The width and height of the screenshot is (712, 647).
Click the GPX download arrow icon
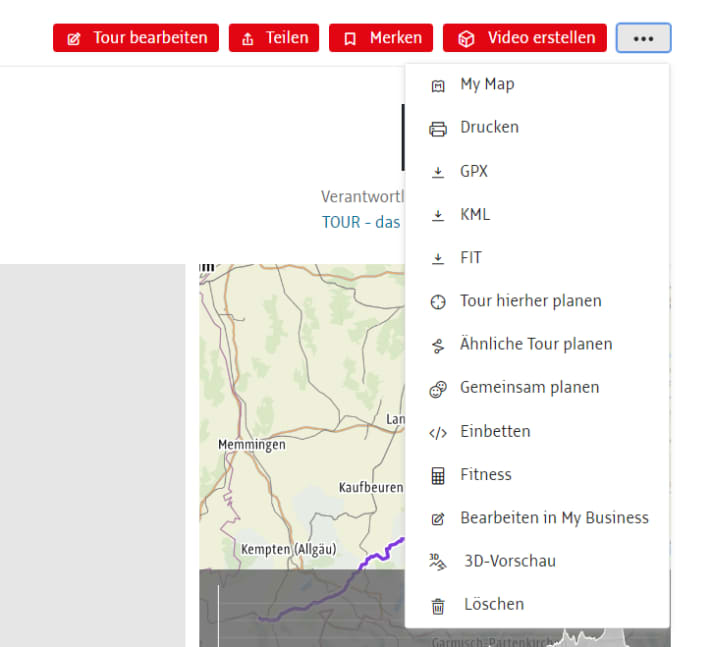(x=437, y=172)
